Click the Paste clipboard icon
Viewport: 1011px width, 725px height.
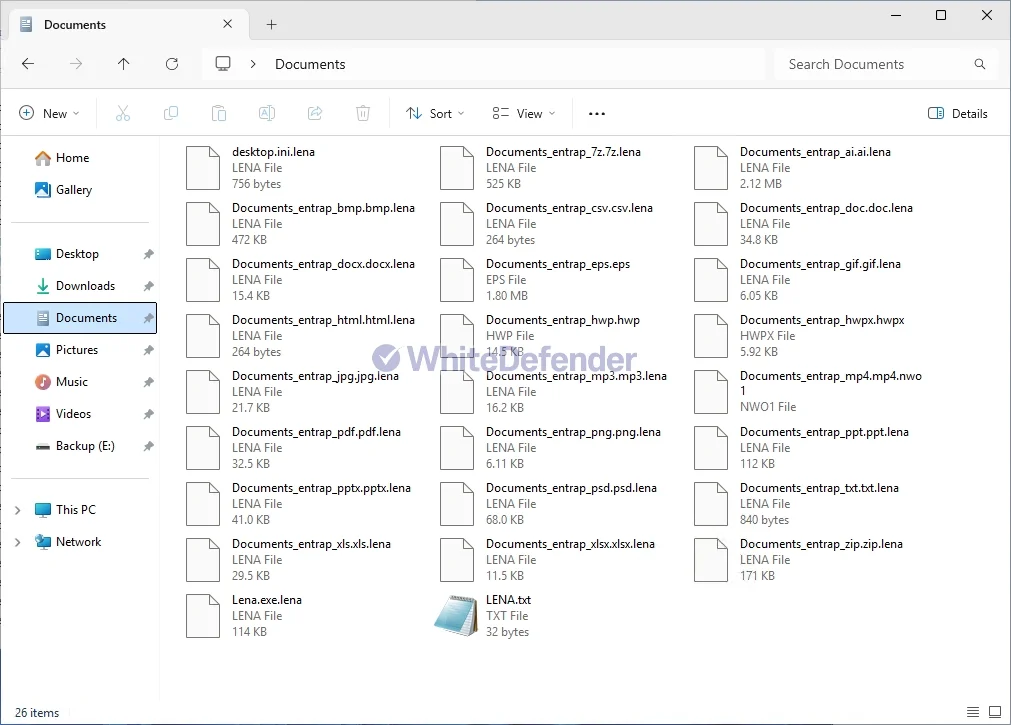tap(219, 114)
